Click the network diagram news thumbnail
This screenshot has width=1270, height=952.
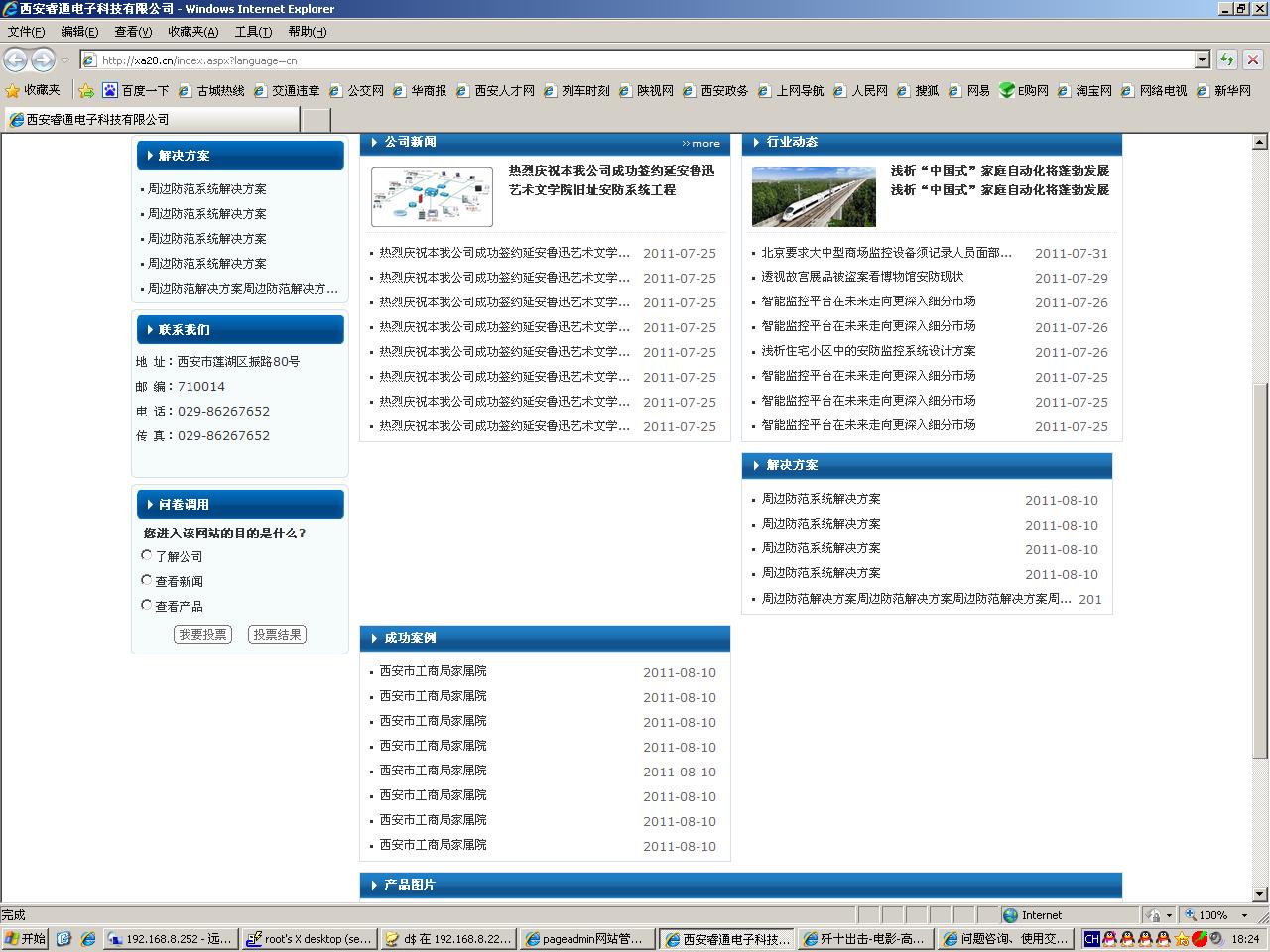tap(432, 196)
